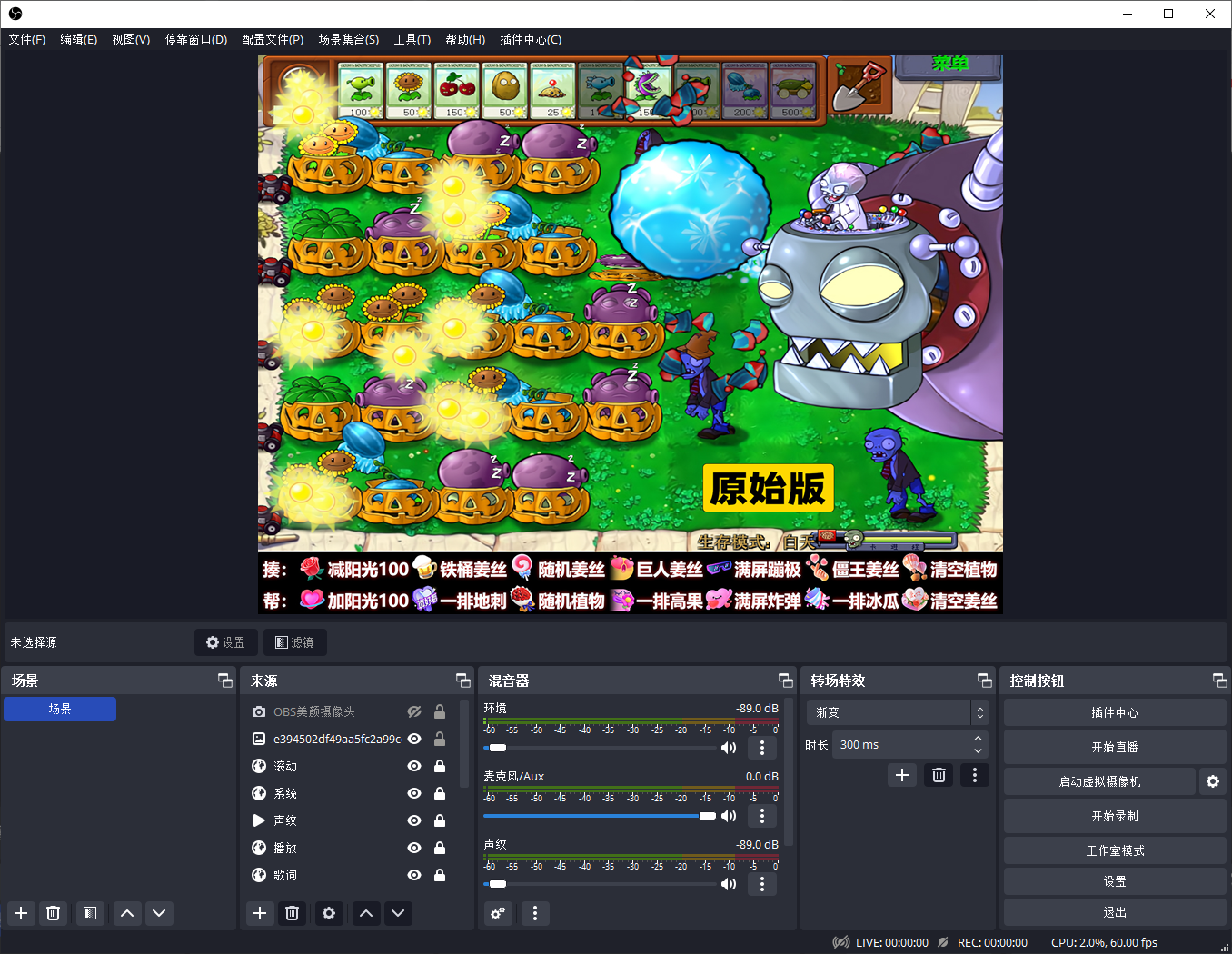
Task: Delete the selected source with trash icon
Action: tap(292, 913)
